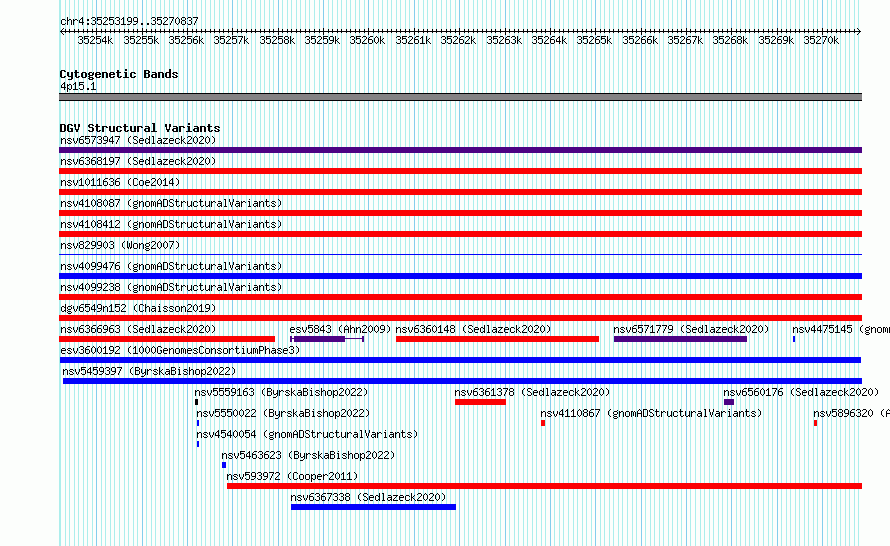Click nsv5559163 (ByrskaBishop2022) label
Screen dimensions: 890x546
tap(282, 392)
